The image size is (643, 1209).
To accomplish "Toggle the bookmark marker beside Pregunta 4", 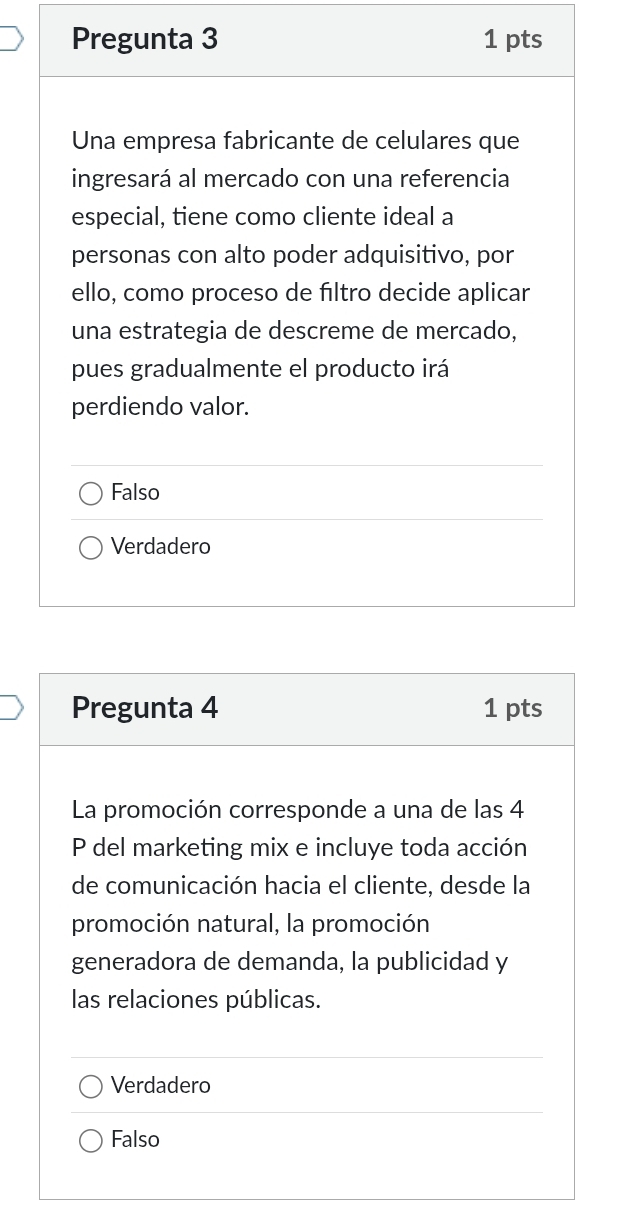I will (7, 706).
